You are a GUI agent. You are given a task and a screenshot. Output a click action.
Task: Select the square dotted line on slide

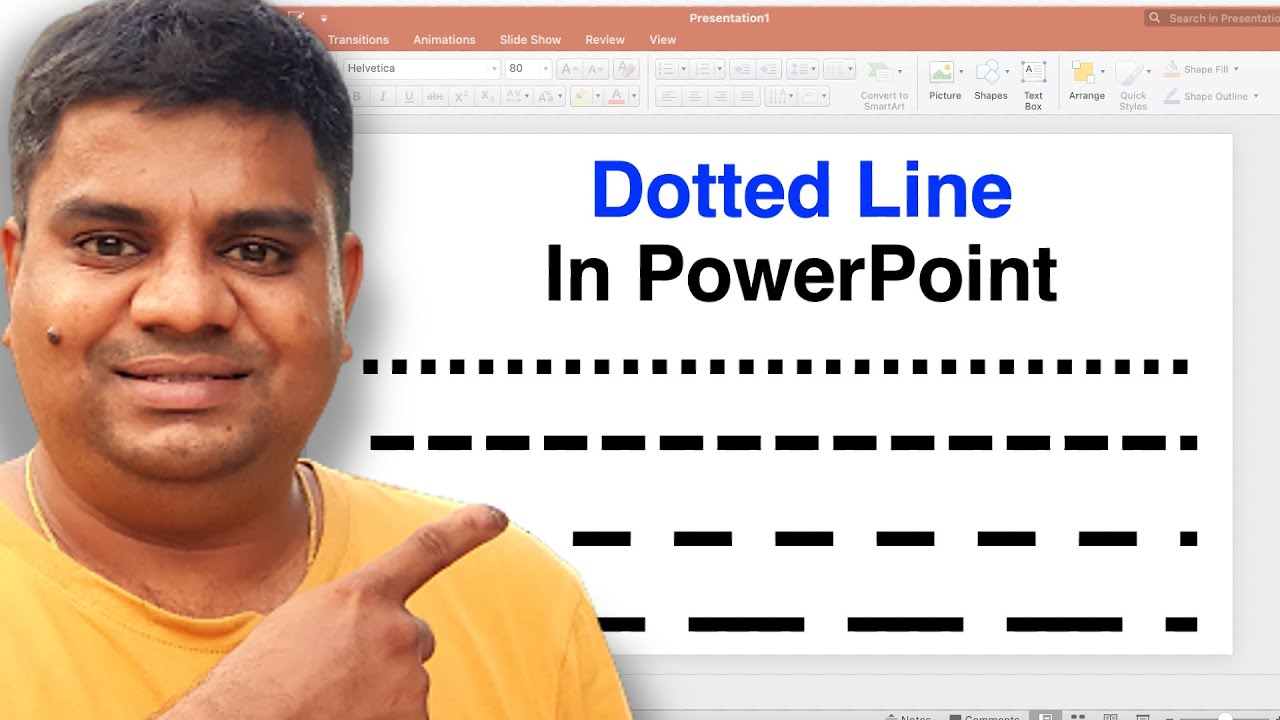[776, 367]
